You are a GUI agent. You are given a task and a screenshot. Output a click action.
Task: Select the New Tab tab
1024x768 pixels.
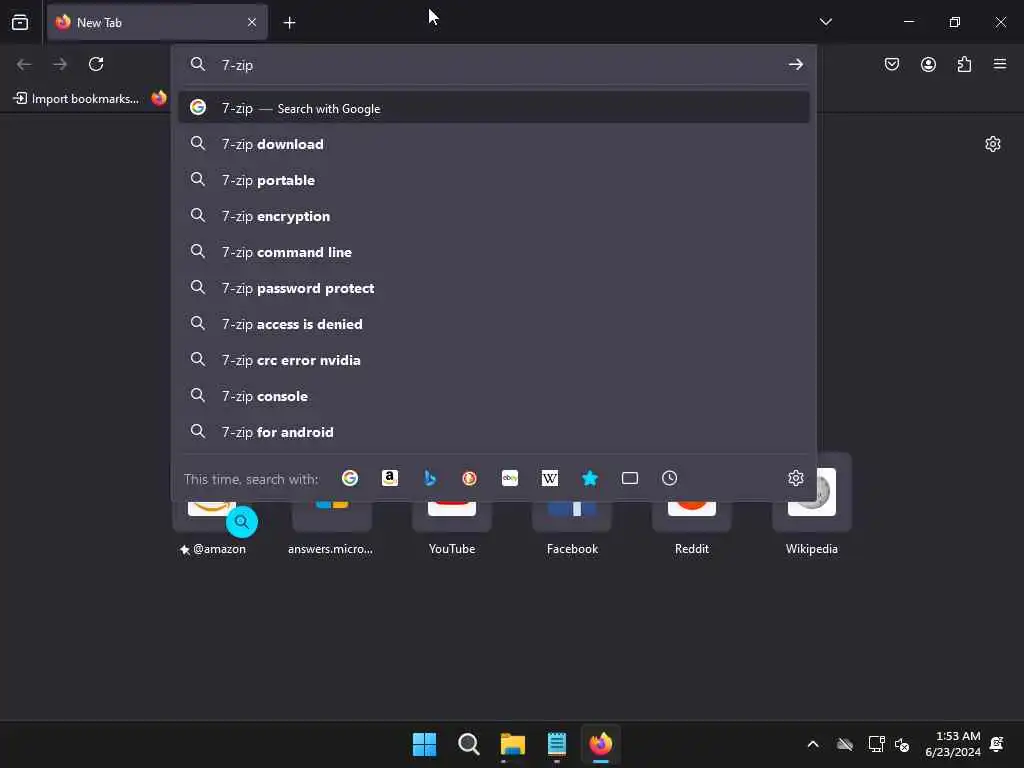click(x=157, y=22)
